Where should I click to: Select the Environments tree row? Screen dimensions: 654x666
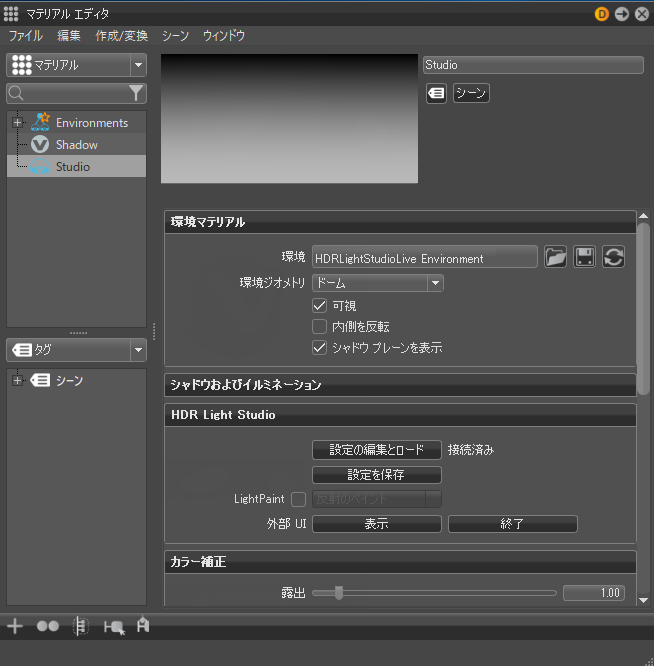click(76, 123)
